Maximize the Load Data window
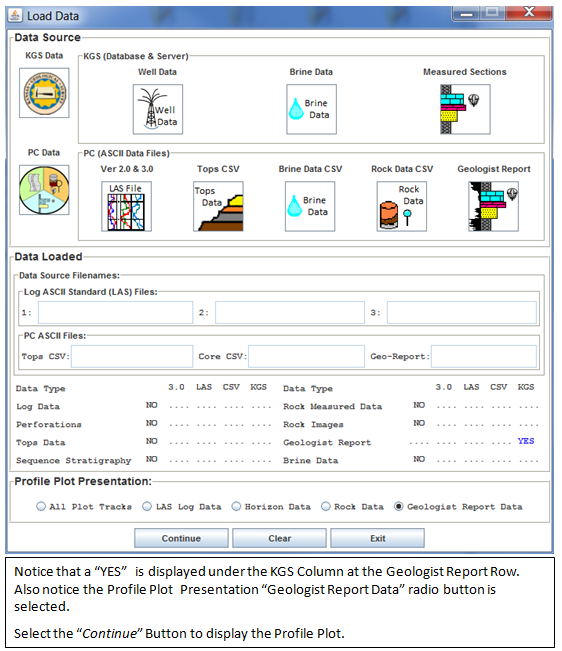The width and height of the screenshot is (562, 651). (493, 13)
